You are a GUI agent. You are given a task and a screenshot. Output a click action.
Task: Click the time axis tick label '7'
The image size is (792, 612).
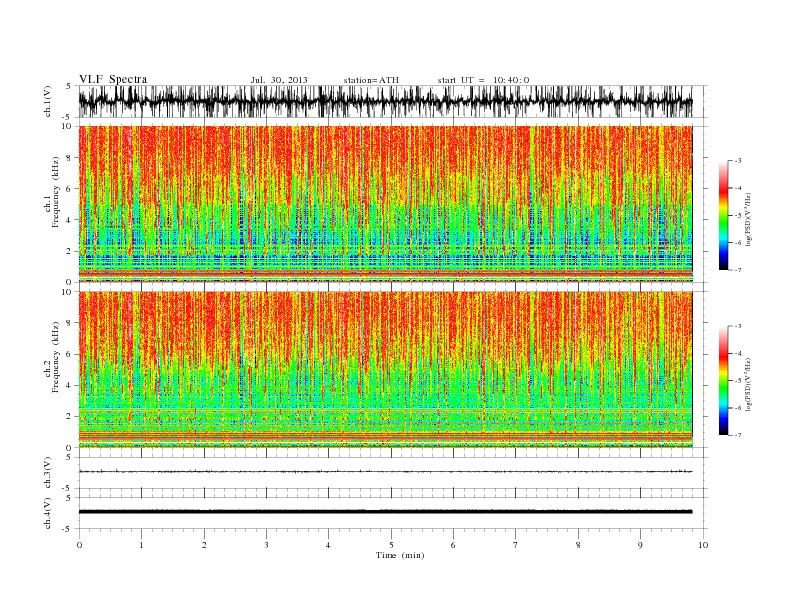pyautogui.click(x=516, y=545)
